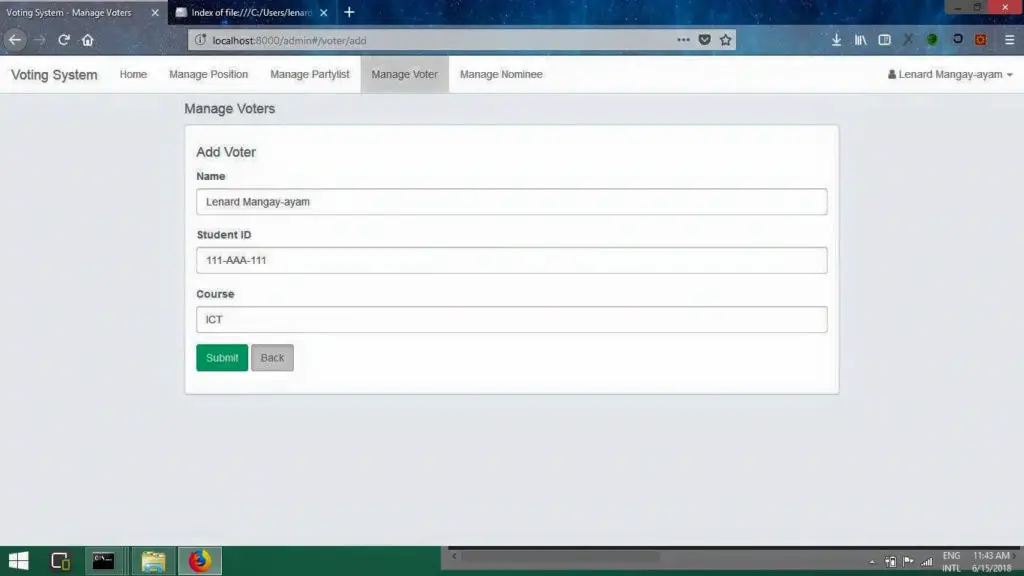
Task: Open the Firefox hamburger menu
Action: (x=1009, y=40)
